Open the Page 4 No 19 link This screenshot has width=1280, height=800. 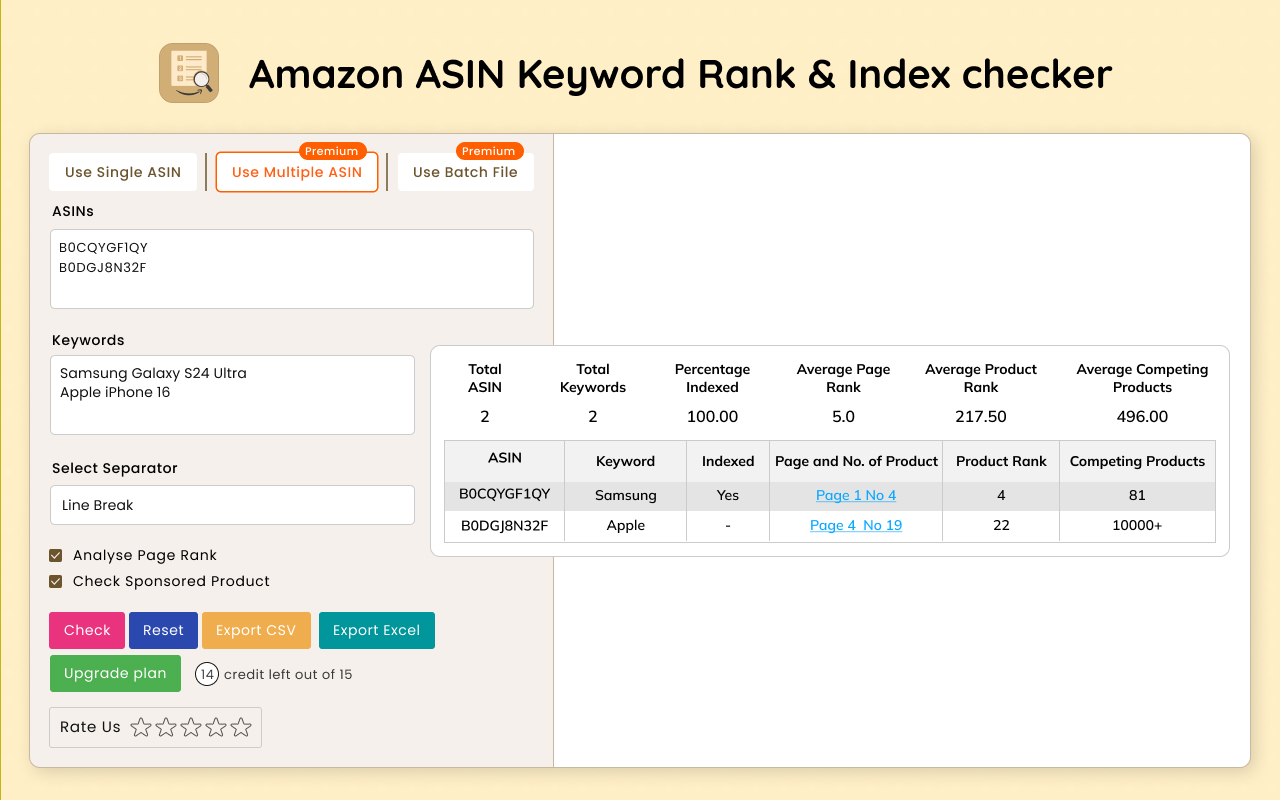tap(856, 525)
